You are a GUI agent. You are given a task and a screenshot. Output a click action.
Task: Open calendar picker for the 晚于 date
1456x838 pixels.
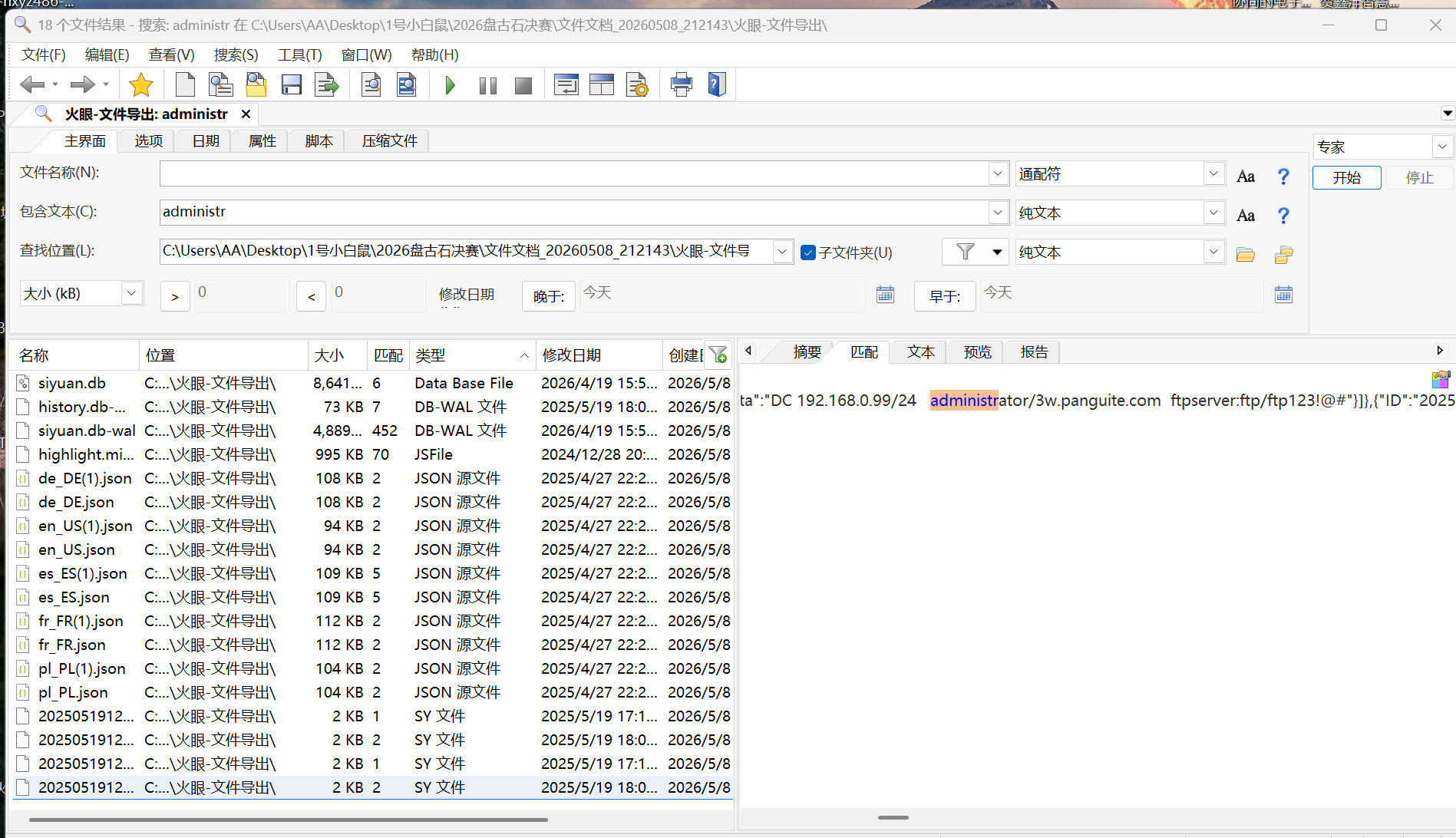pos(886,295)
